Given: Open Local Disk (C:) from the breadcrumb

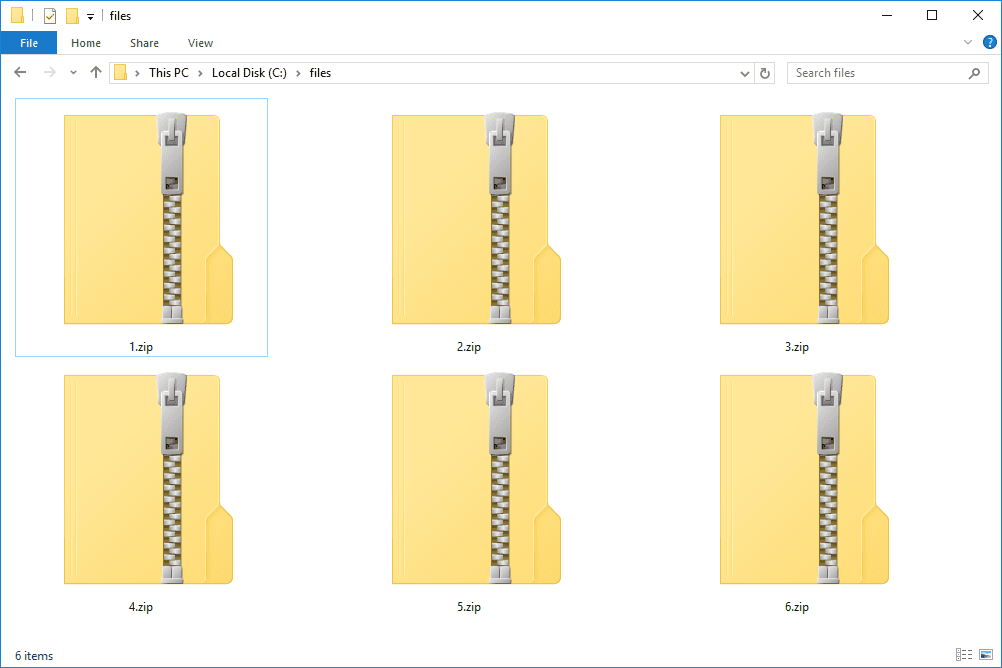Looking at the screenshot, I should coord(248,73).
